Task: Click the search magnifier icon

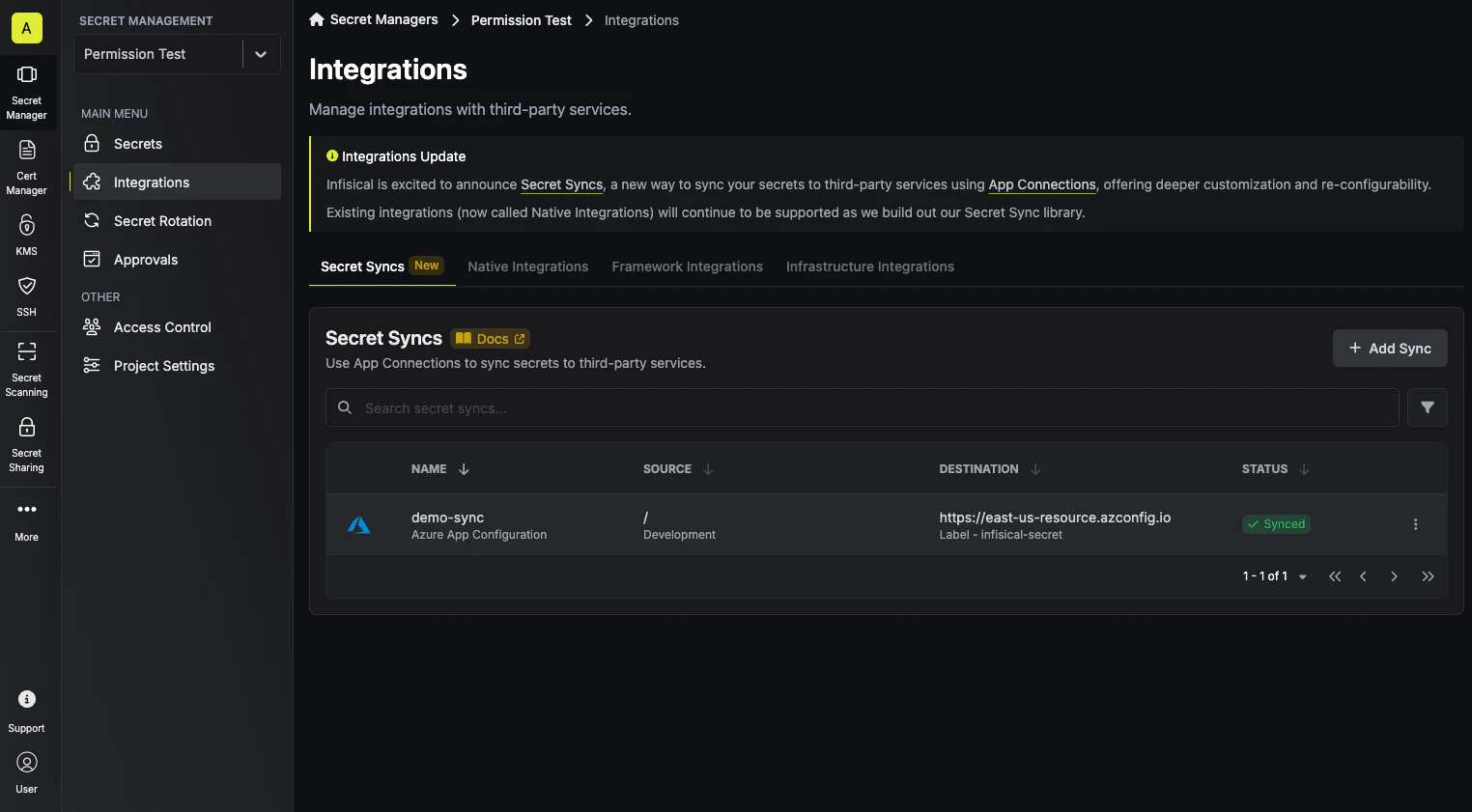Action: pos(345,407)
